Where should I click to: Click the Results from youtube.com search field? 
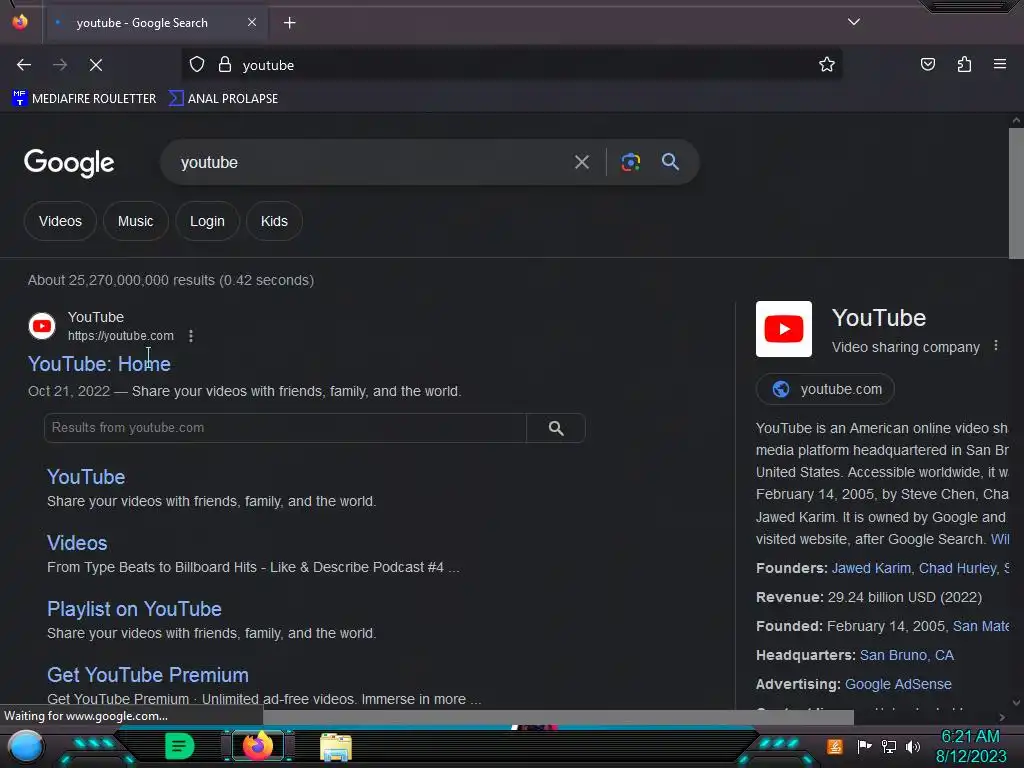(x=285, y=428)
